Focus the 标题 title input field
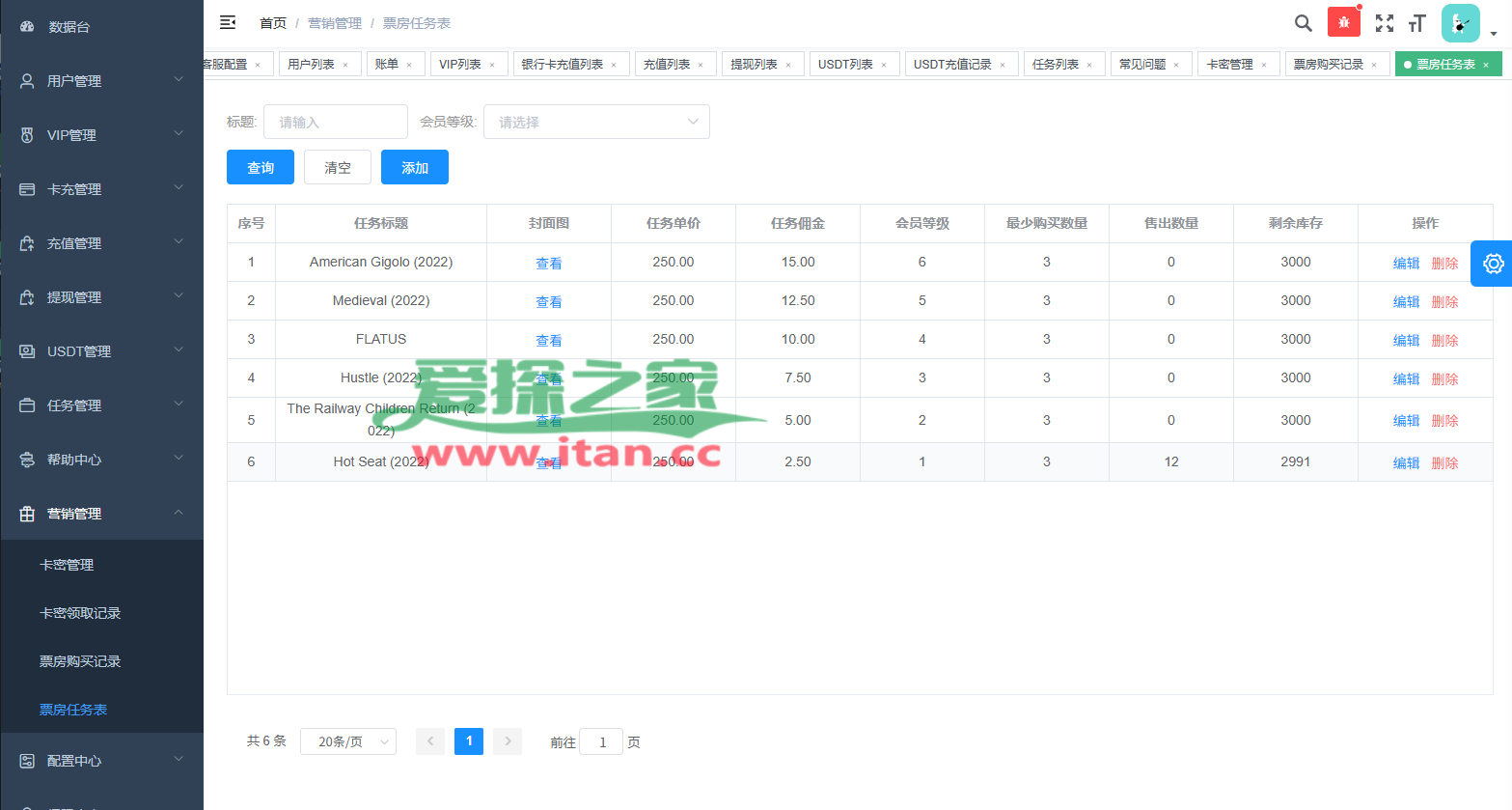This screenshot has width=1512, height=810. (x=335, y=122)
